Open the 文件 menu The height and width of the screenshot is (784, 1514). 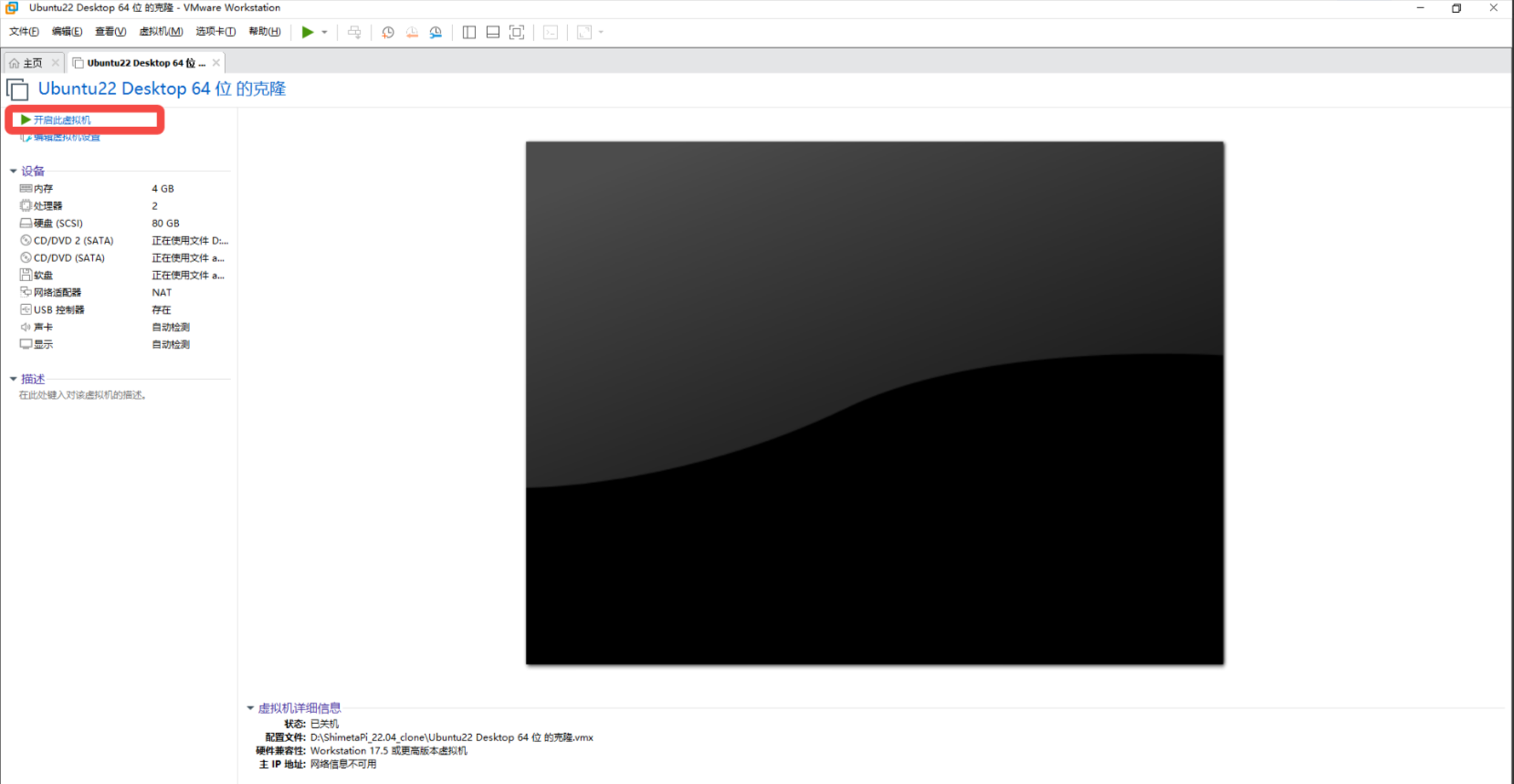(x=24, y=32)
